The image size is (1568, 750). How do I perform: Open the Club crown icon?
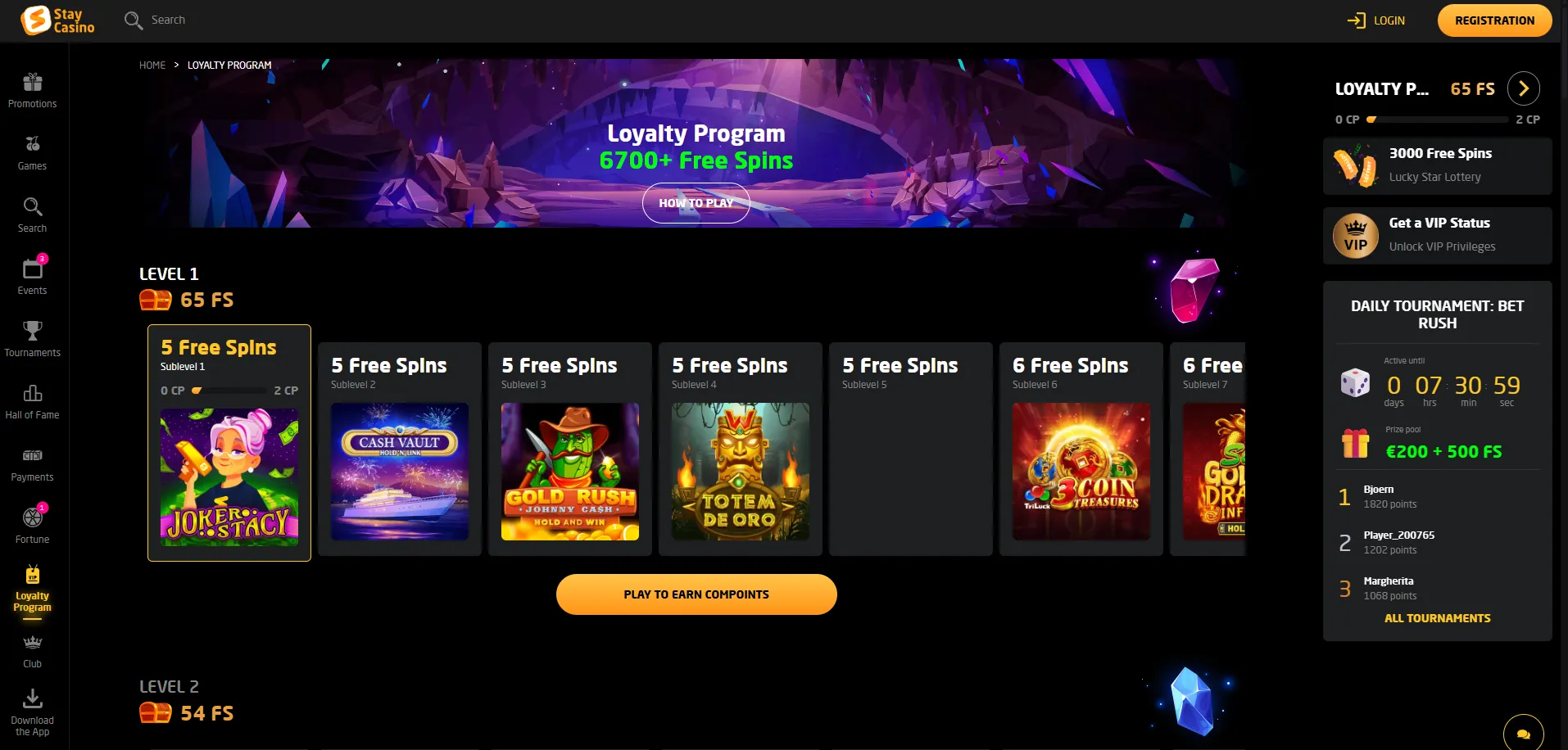click(x=33, y=642)
